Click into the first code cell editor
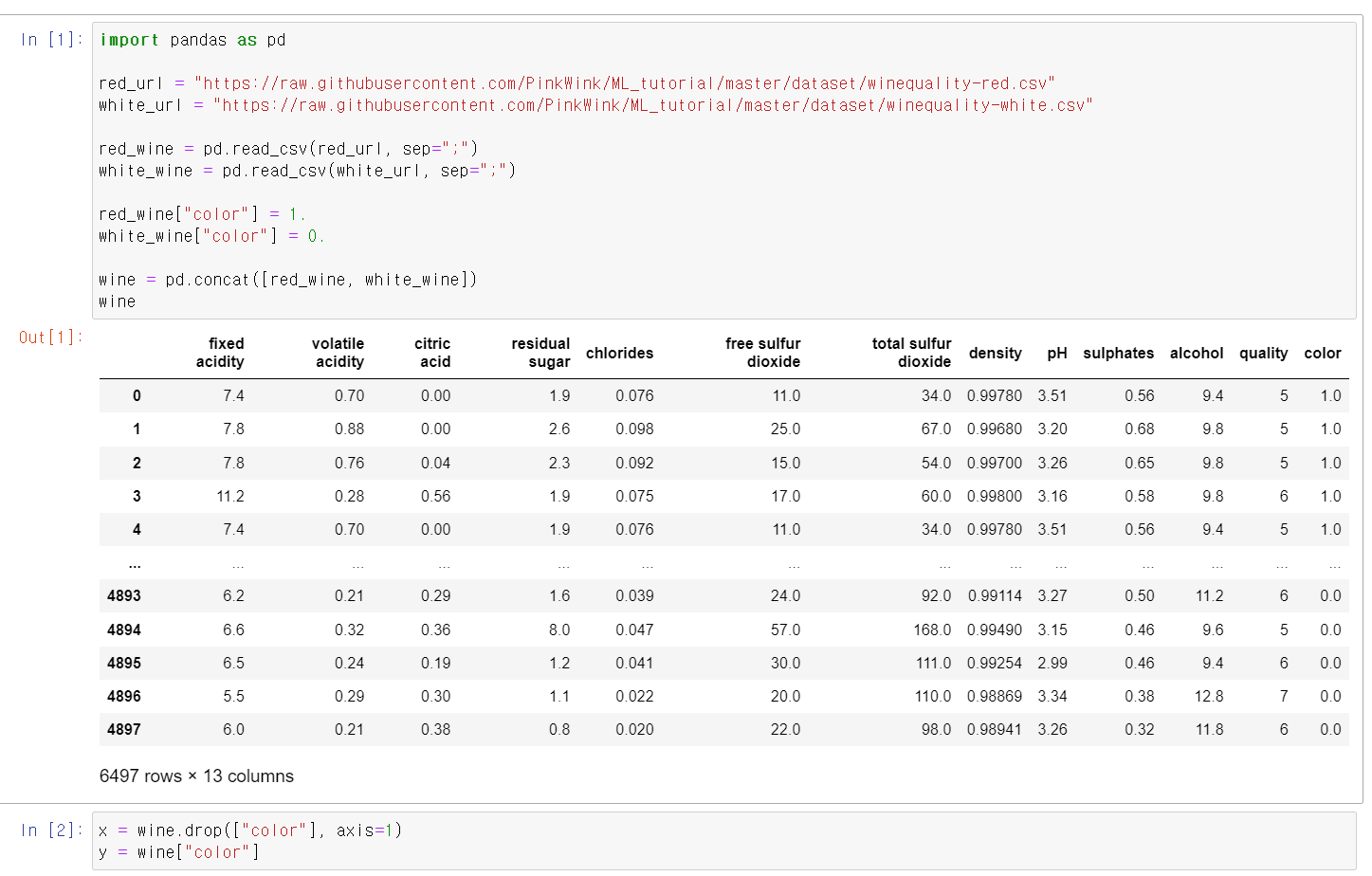 (724, 171)
